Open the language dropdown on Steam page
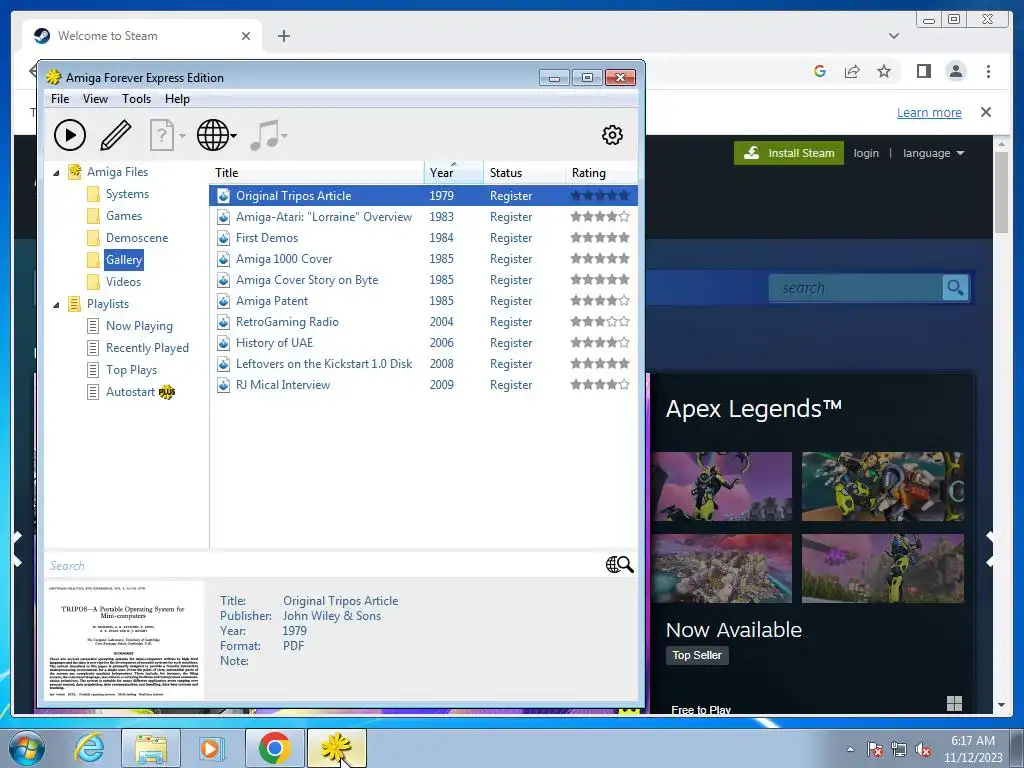 (933, 153)
